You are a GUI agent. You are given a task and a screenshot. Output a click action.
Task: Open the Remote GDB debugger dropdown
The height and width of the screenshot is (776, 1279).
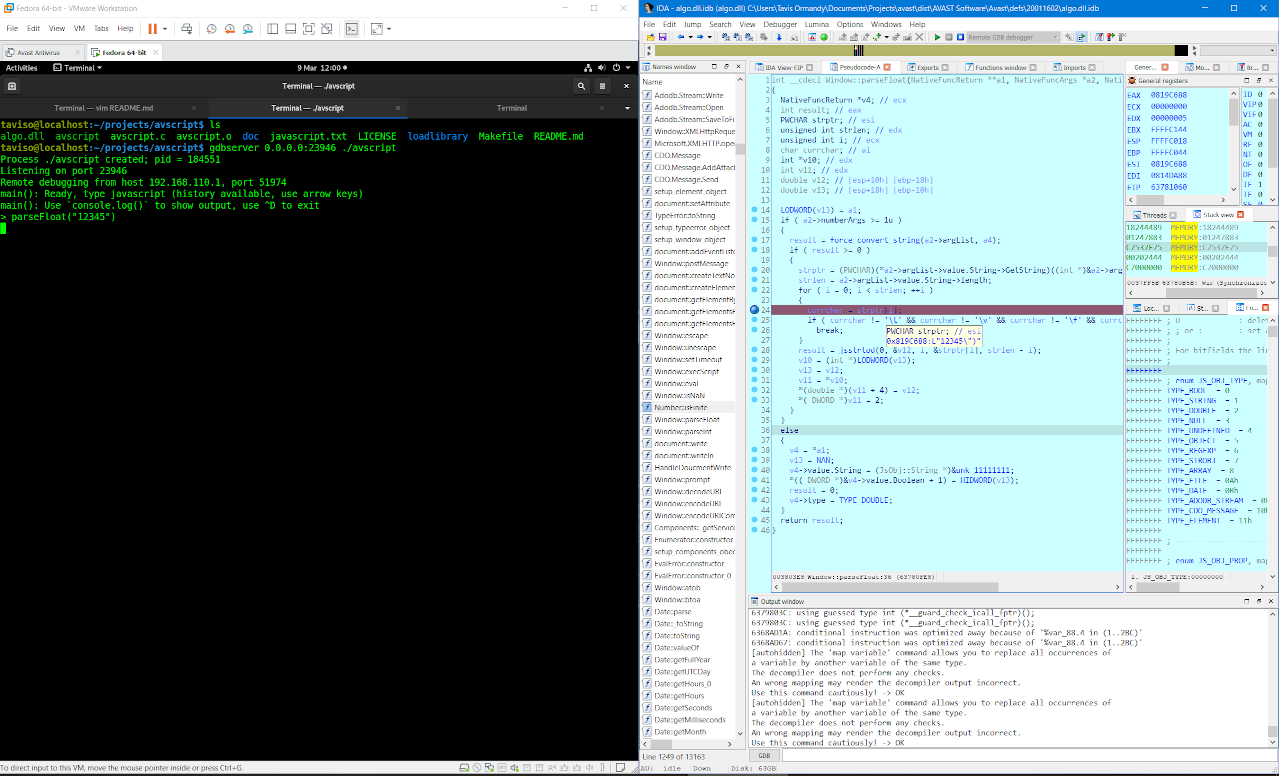(1053, 37)
